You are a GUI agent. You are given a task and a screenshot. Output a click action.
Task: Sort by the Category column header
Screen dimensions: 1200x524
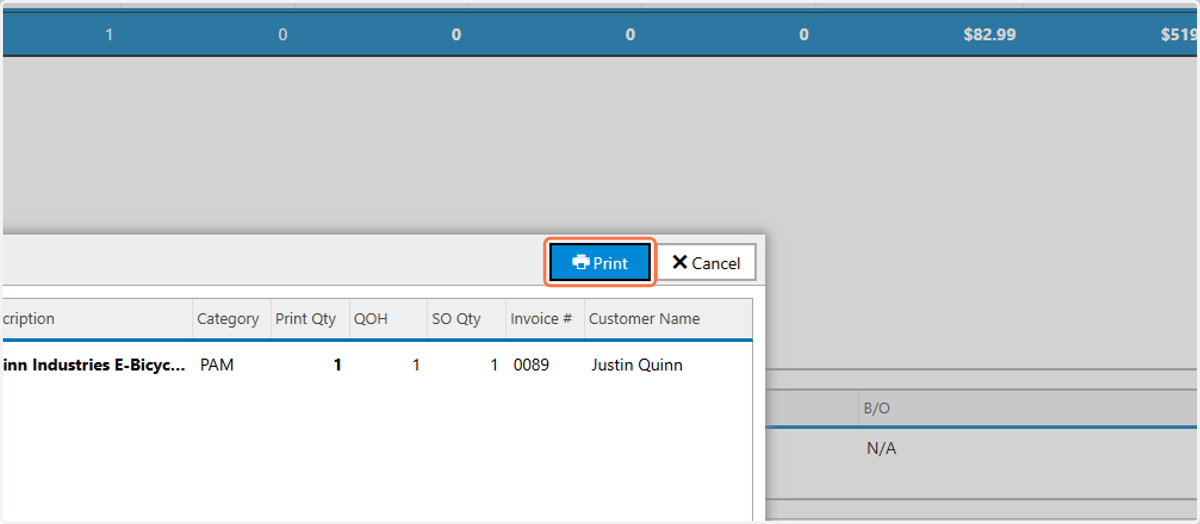tap(231, 319)
